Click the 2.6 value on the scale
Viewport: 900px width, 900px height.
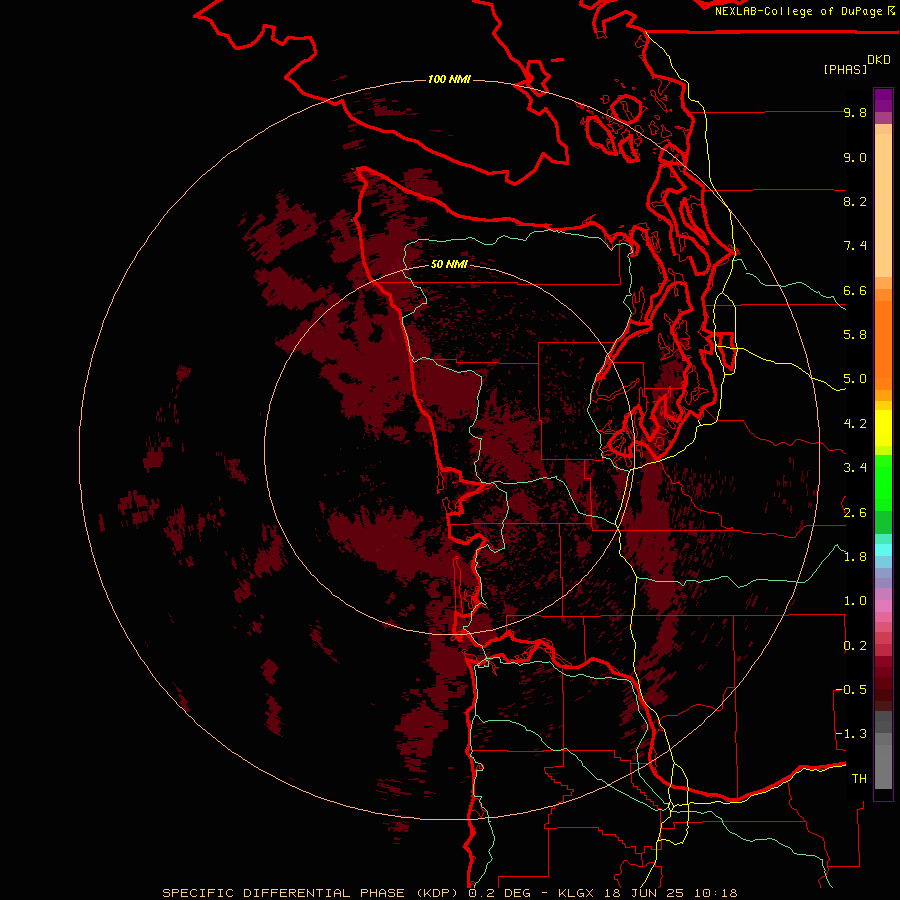click(855, 513)
